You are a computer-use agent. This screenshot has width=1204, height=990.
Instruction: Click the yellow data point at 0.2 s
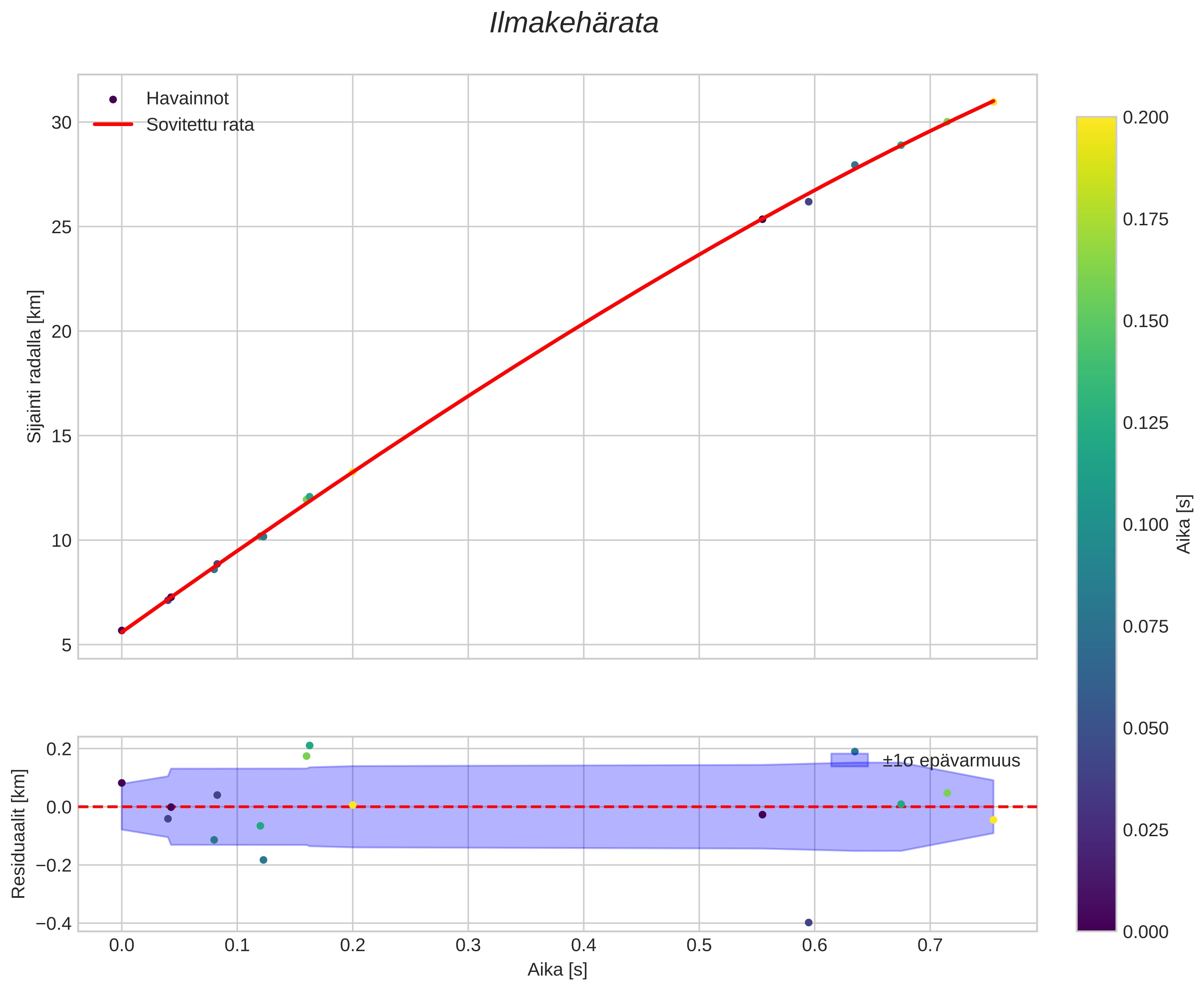coord(353,472)
